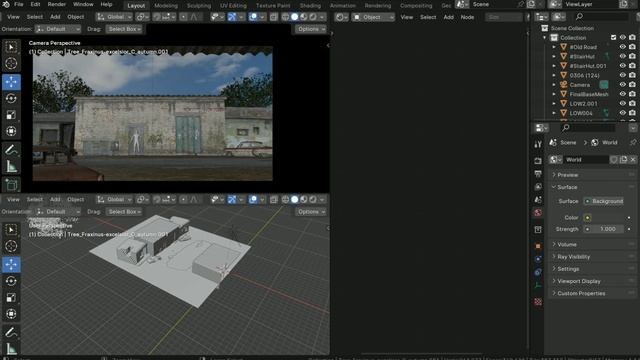Open the Tool properties tab
Image resolution: width=640 pixels, height=360 pixels.
point(538,144)
